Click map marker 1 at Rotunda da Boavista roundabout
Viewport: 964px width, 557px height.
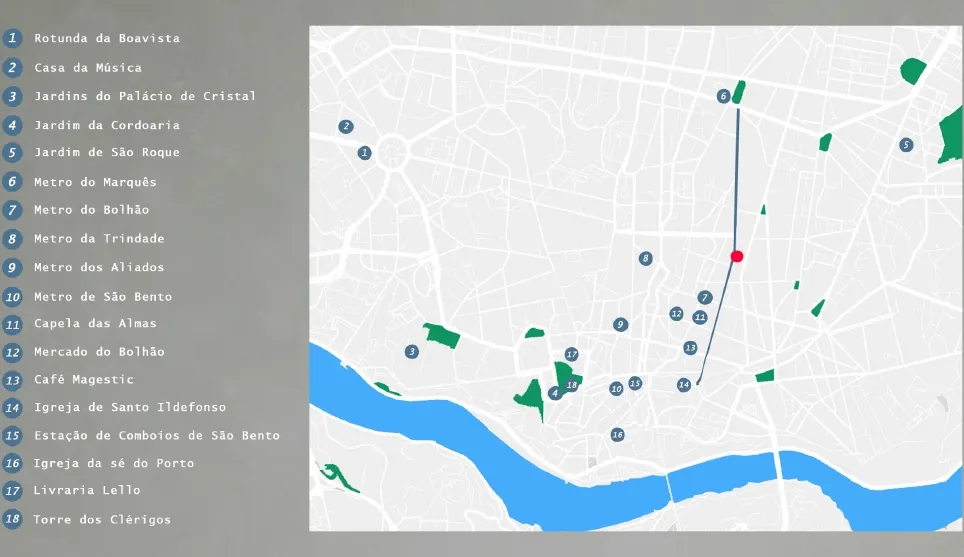(365, 153)
